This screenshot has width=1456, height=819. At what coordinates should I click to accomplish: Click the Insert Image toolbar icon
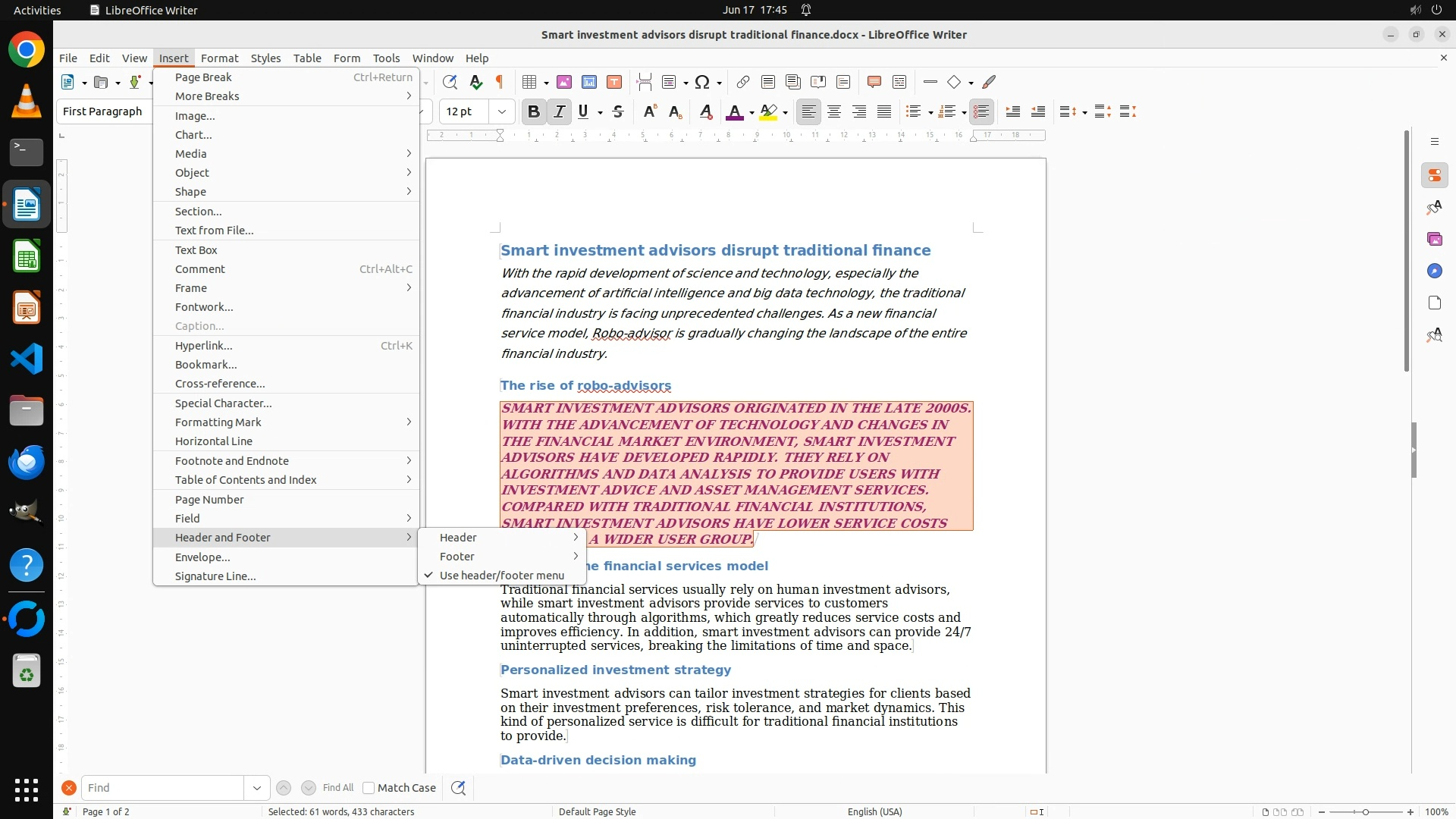pos(564,82)
